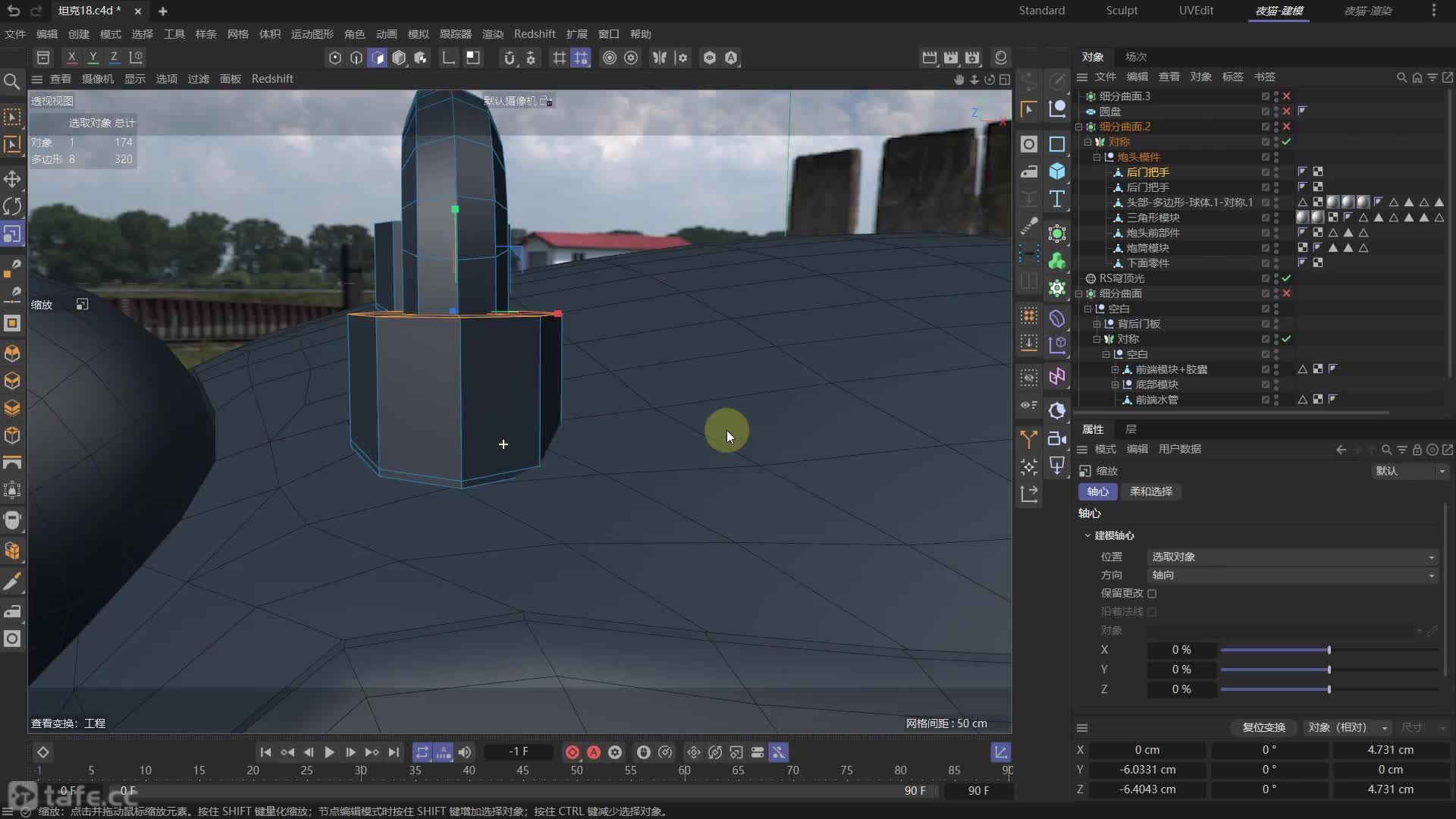Toggle Y axis lock
This screenshot has height=819, width=1456.
[x=93, y=58]
